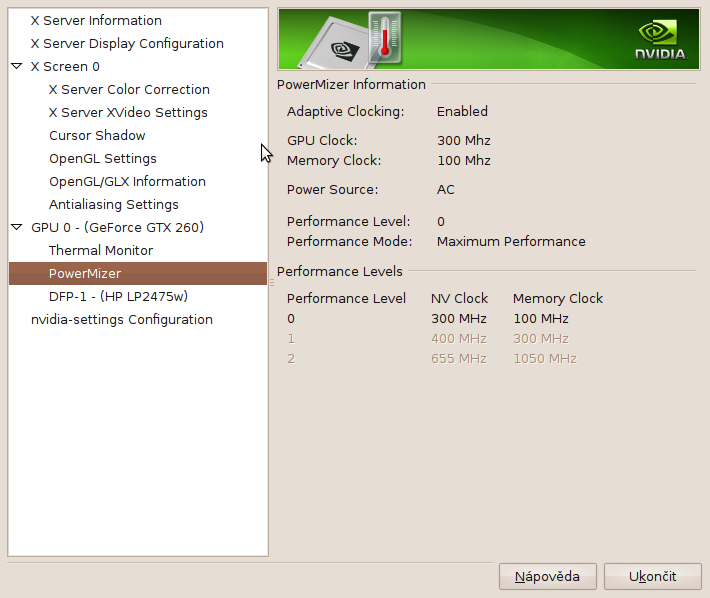Click the Ukončit quit button
Screen dimensions: 710x598
point(652,576)
